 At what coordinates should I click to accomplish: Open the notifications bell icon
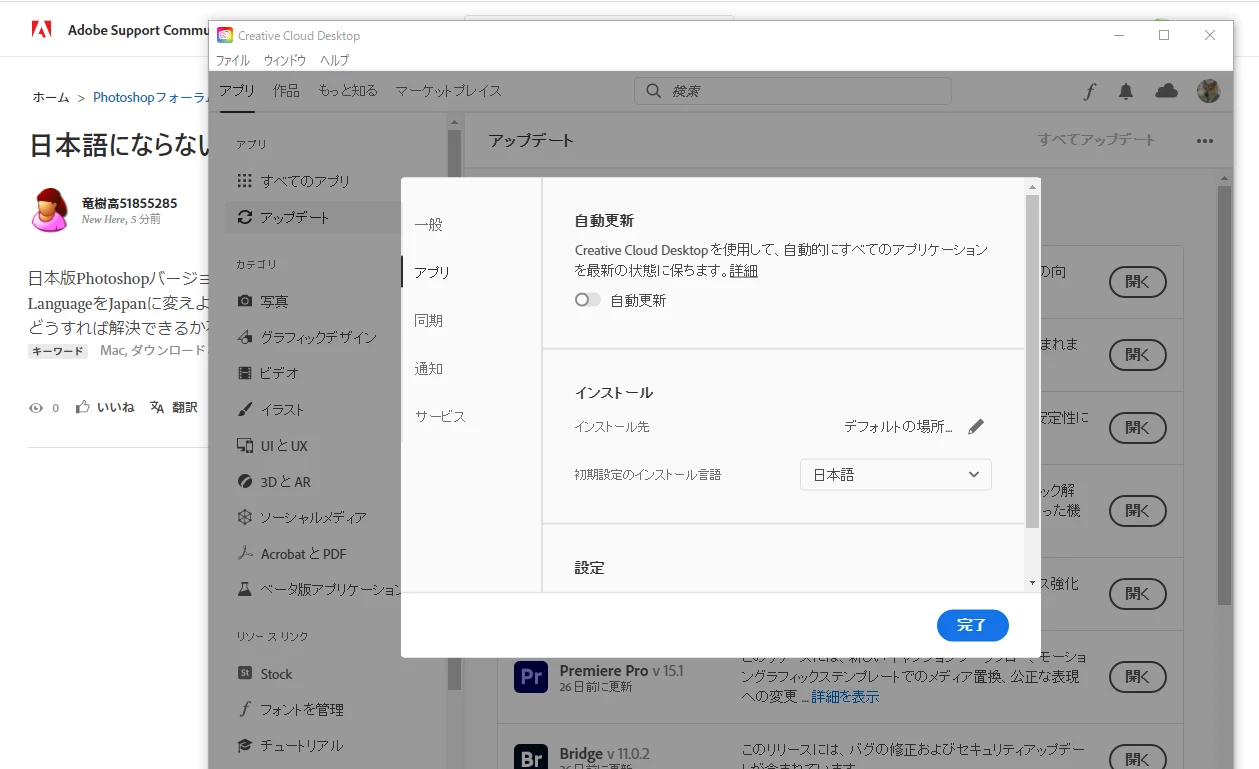1126,92
